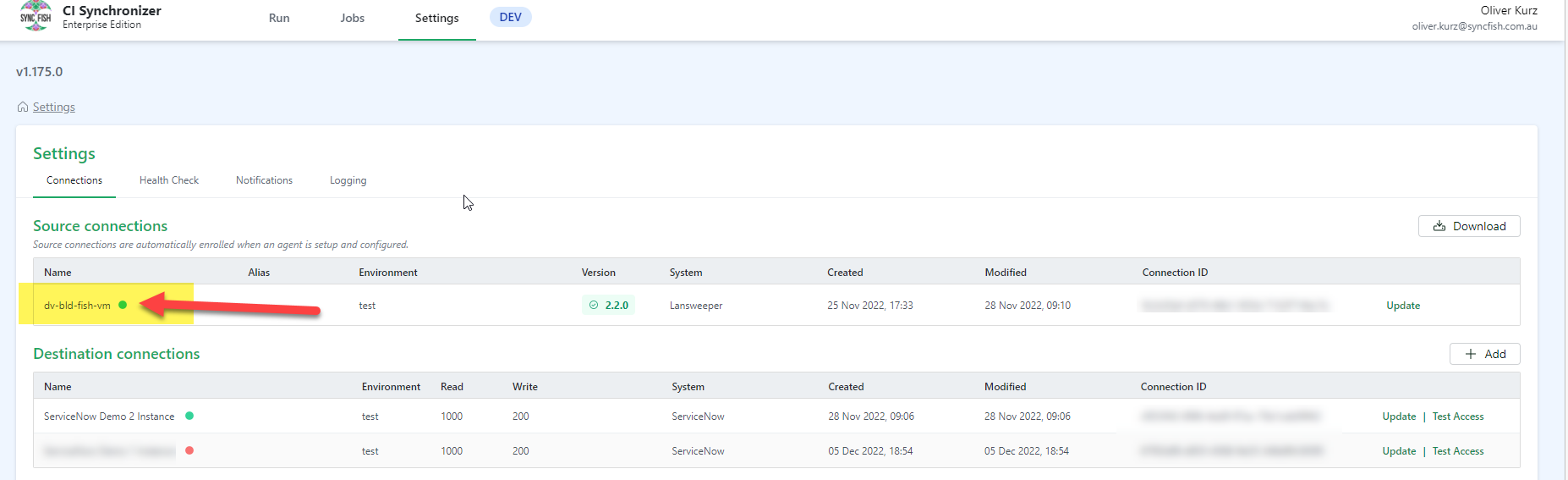Click the Sync Fish logo

(36, 16)
